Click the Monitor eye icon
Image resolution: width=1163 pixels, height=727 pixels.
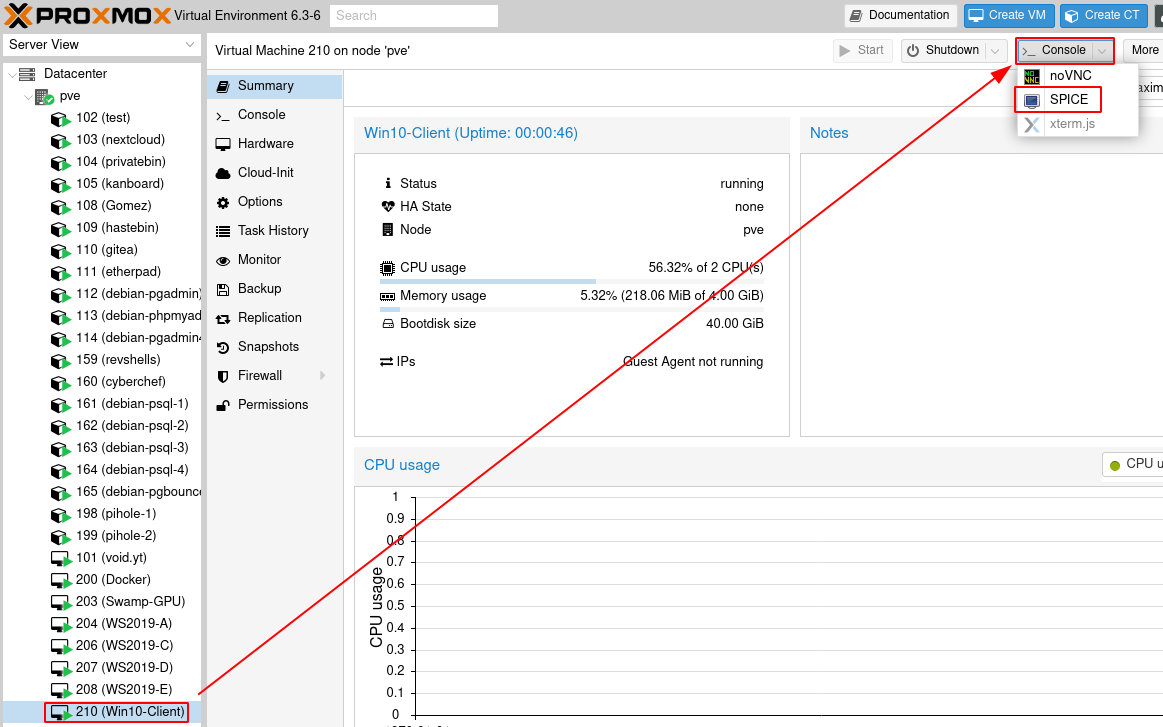223,260
